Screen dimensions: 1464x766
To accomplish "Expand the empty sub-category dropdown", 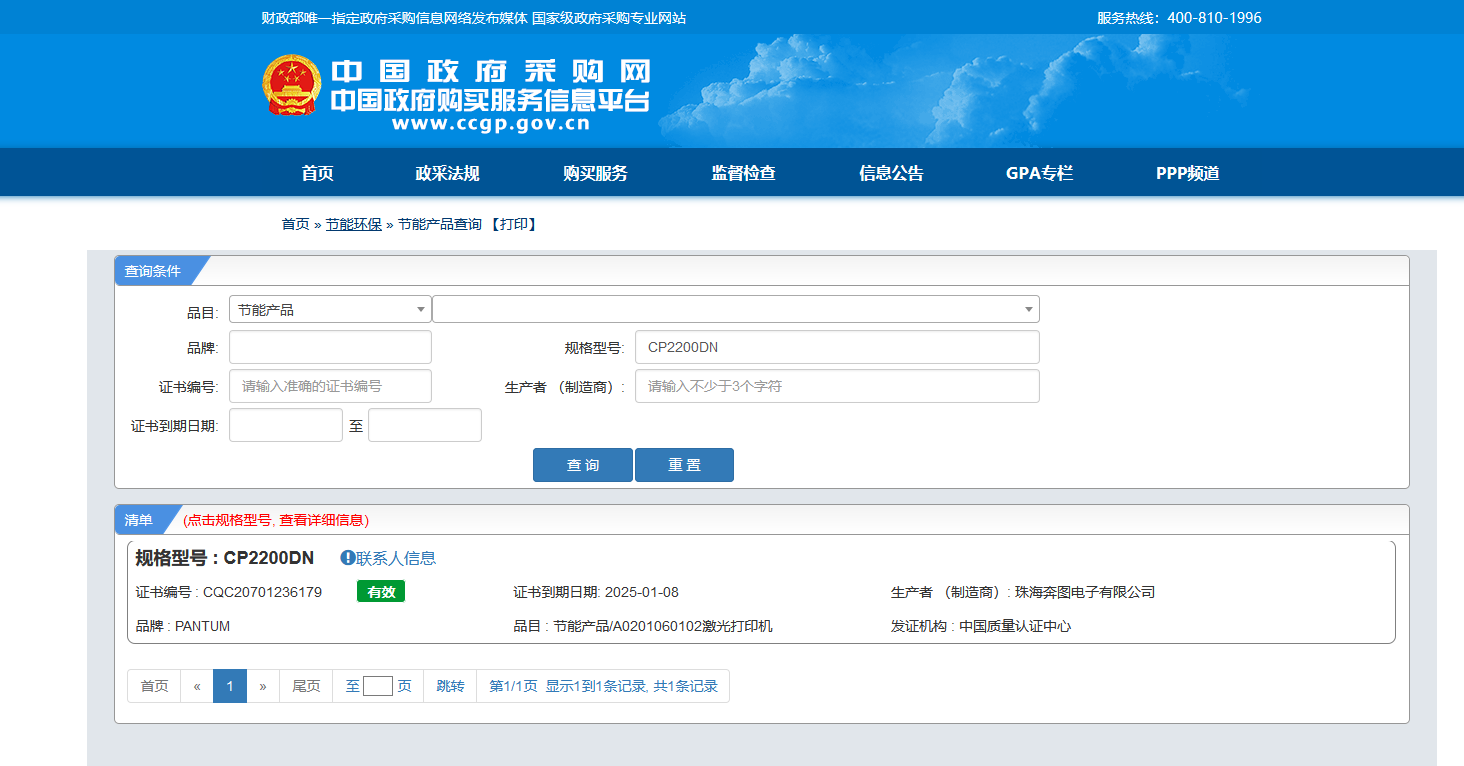I will coord(736,309).
